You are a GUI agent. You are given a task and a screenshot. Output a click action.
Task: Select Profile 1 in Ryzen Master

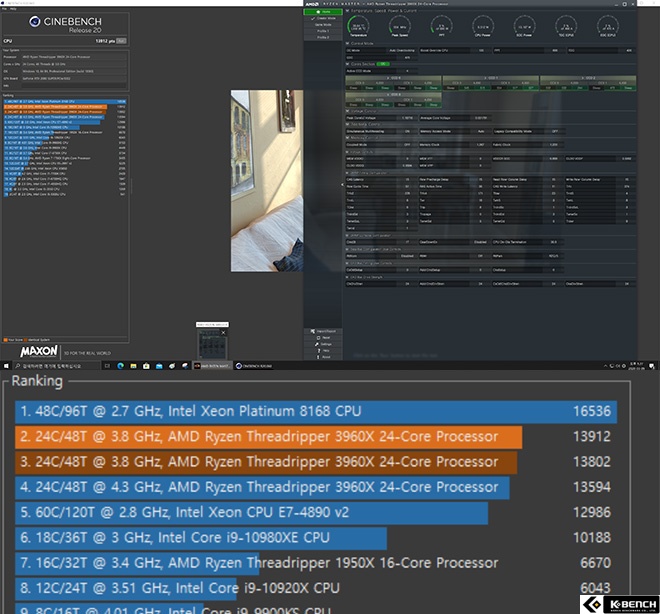(x=323, y=31)
